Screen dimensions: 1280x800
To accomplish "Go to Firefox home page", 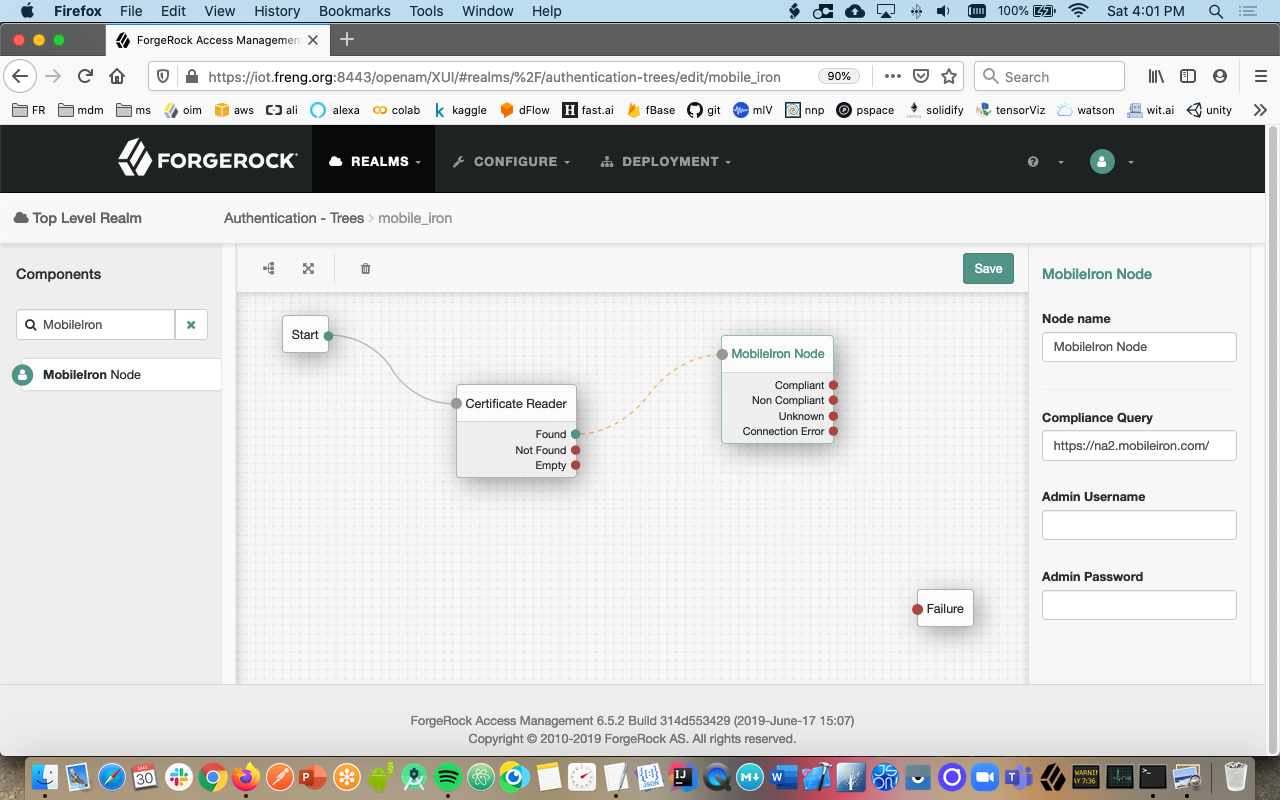I will pos(117,76).
